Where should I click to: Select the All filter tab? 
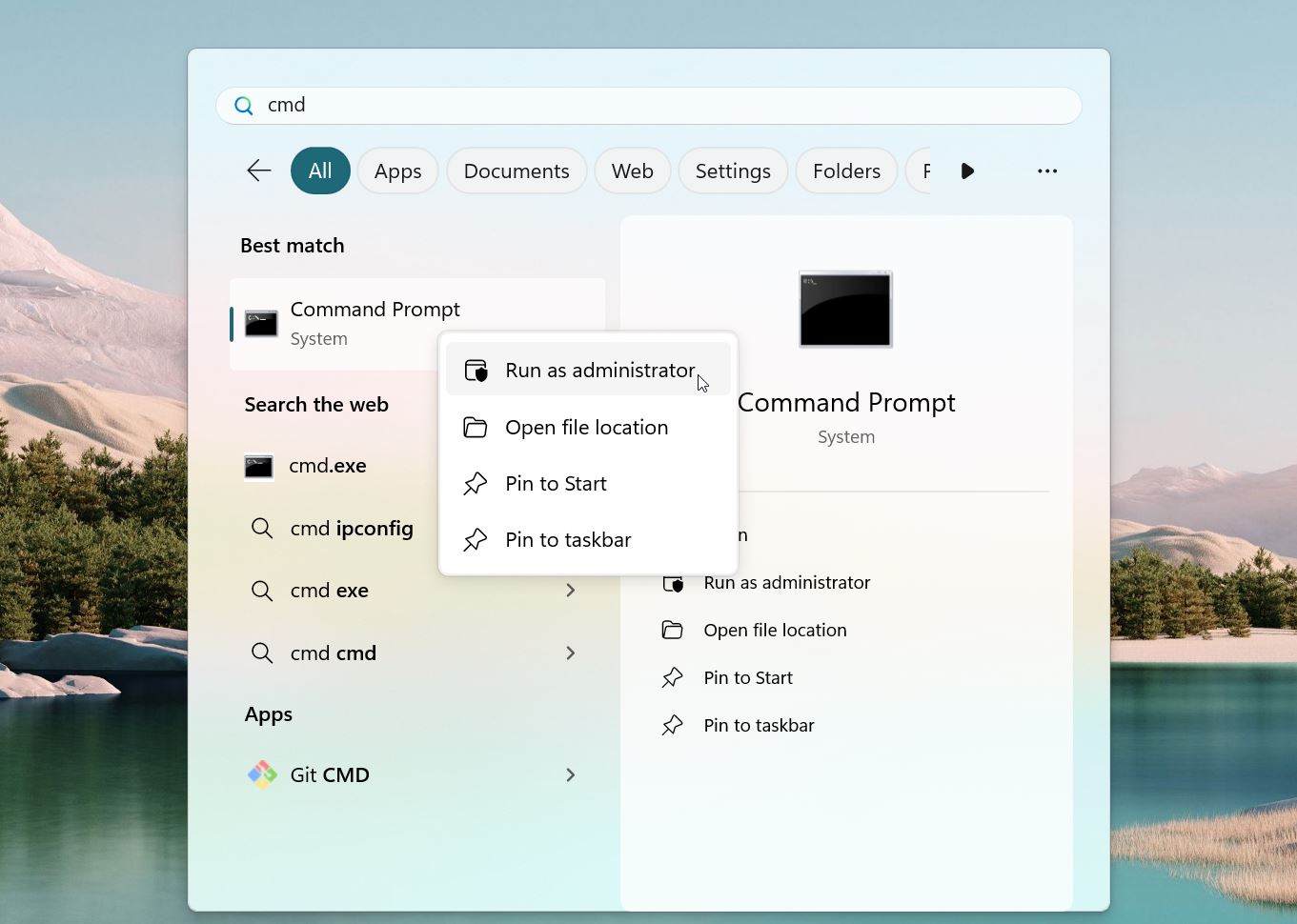320,171
